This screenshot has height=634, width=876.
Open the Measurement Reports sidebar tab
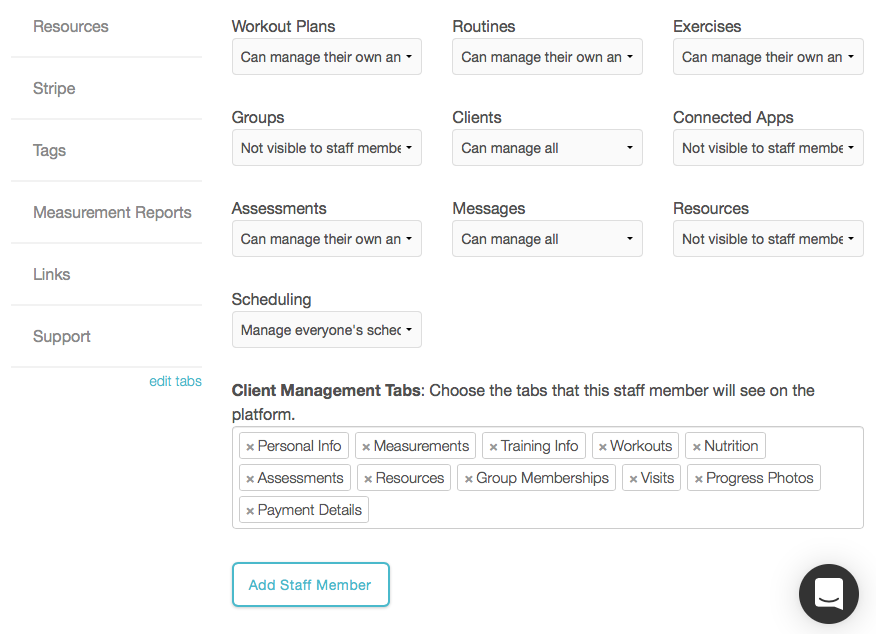pos(112,212)
